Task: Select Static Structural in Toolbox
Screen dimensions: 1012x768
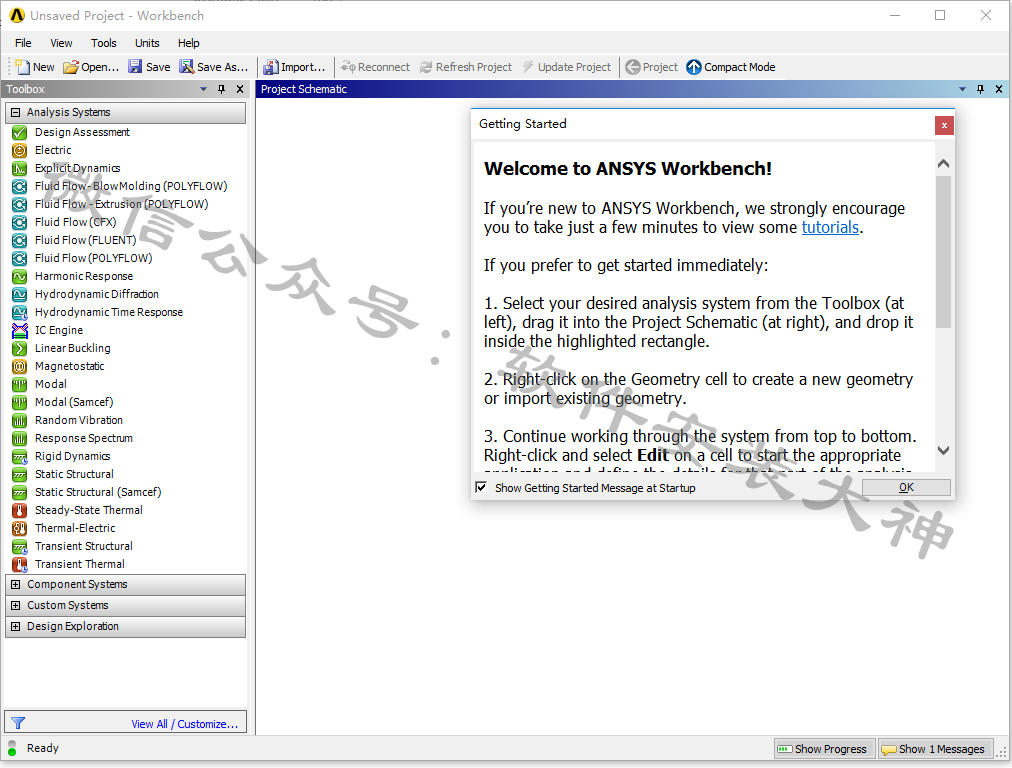Action: (74, 474)
